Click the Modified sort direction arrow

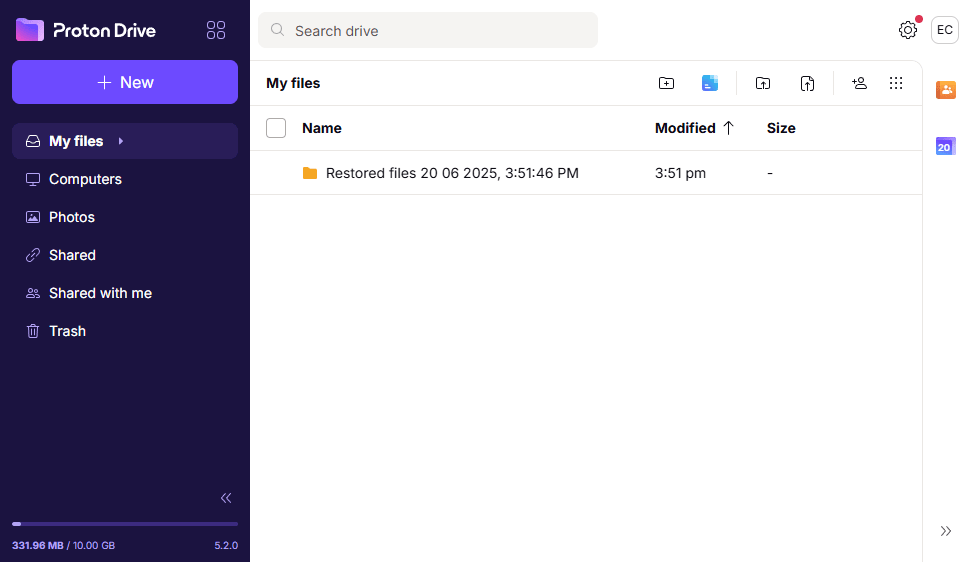729,128
